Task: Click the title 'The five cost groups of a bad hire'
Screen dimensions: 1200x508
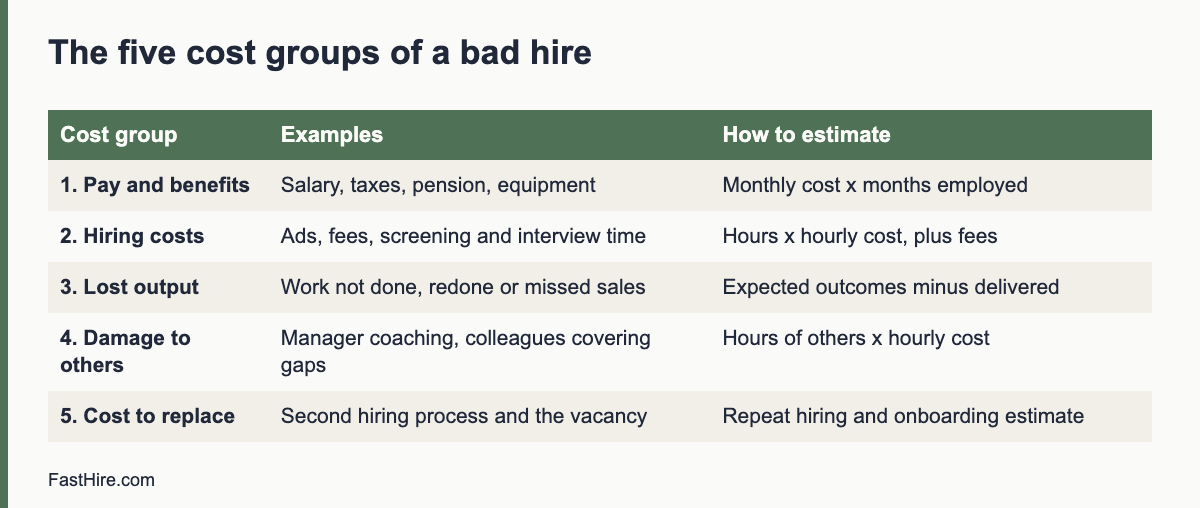Action: 320,52
